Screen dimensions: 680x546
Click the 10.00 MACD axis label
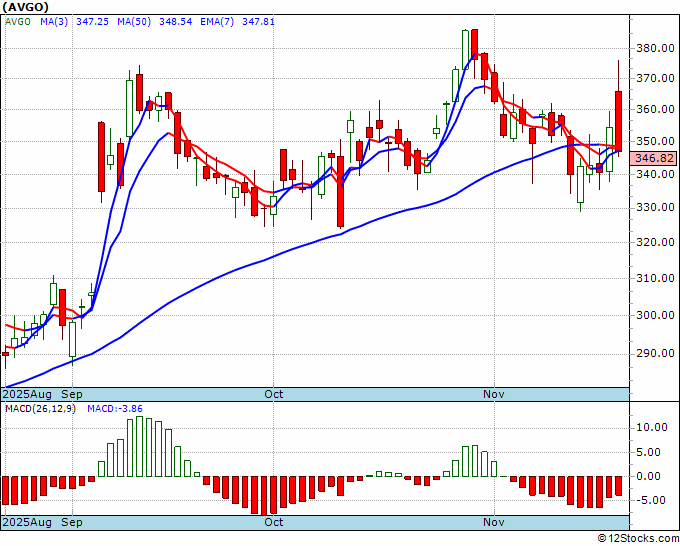[x=652, y=428]
